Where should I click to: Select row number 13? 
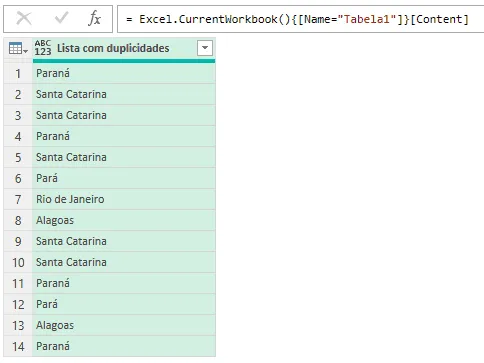[x=18, y=325]
